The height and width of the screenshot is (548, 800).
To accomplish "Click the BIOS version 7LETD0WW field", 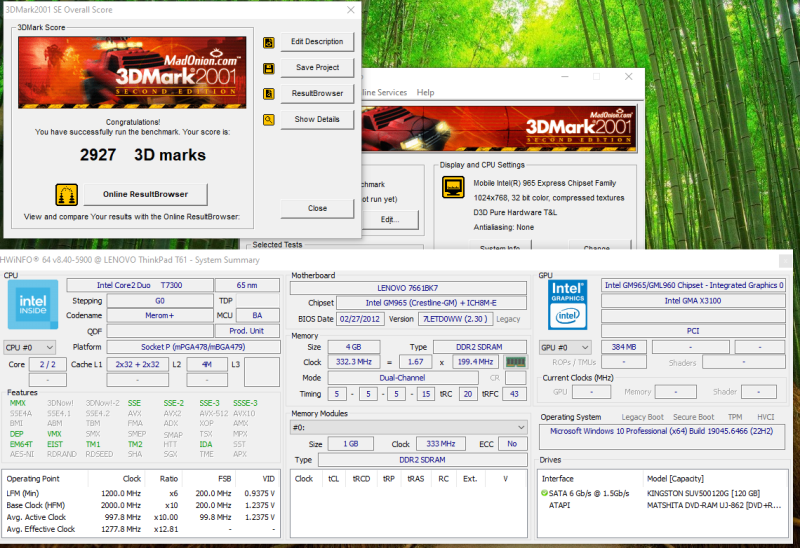I will pos(455,319).
